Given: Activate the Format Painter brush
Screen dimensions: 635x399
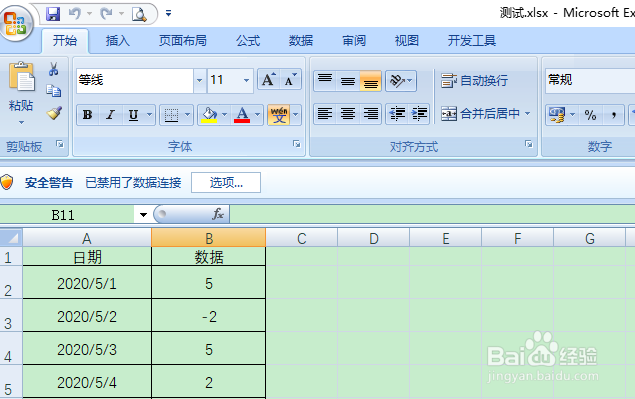Looking at the screenshot, I should 54,113.
